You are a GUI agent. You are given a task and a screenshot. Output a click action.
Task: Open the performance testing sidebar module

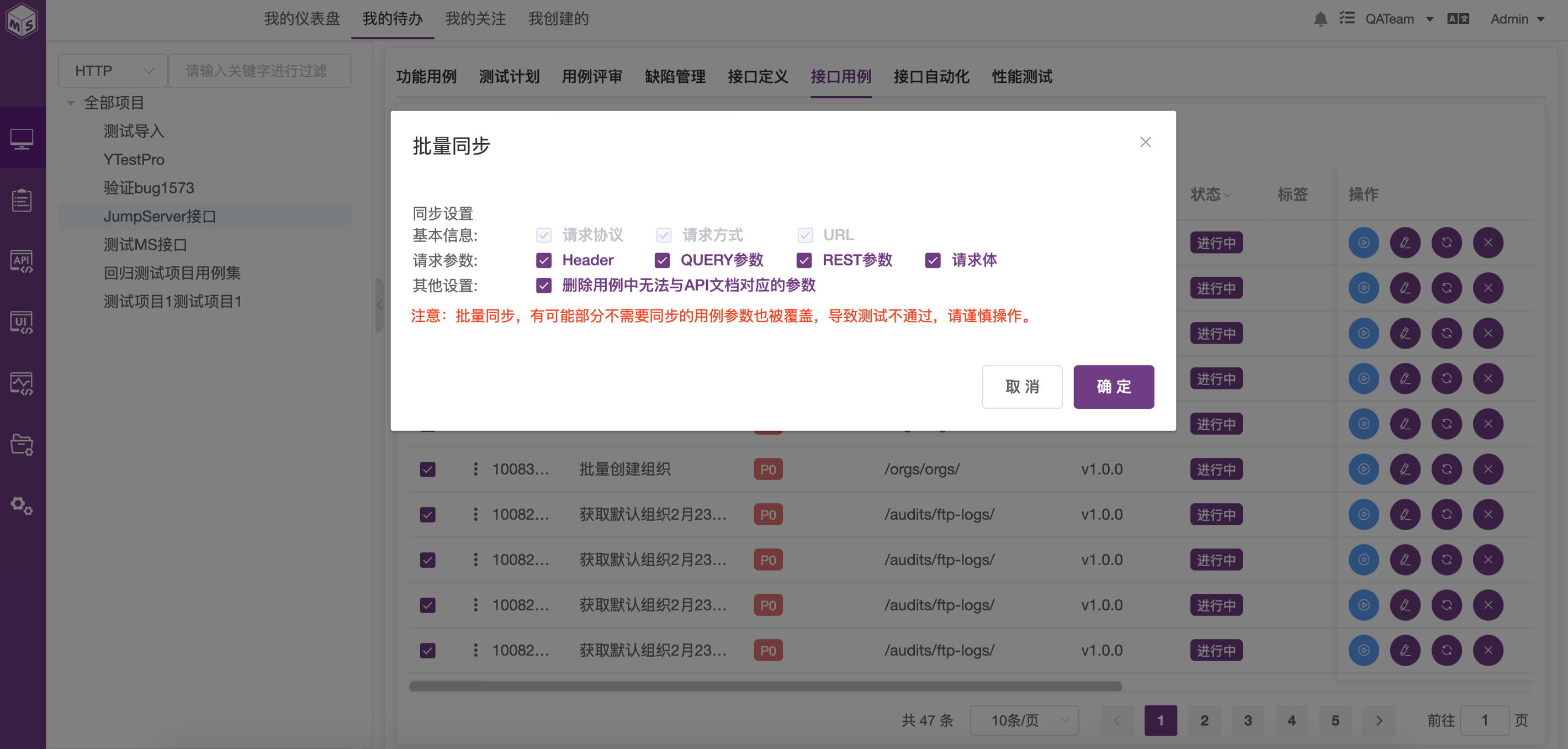click(x=23, y=383)
